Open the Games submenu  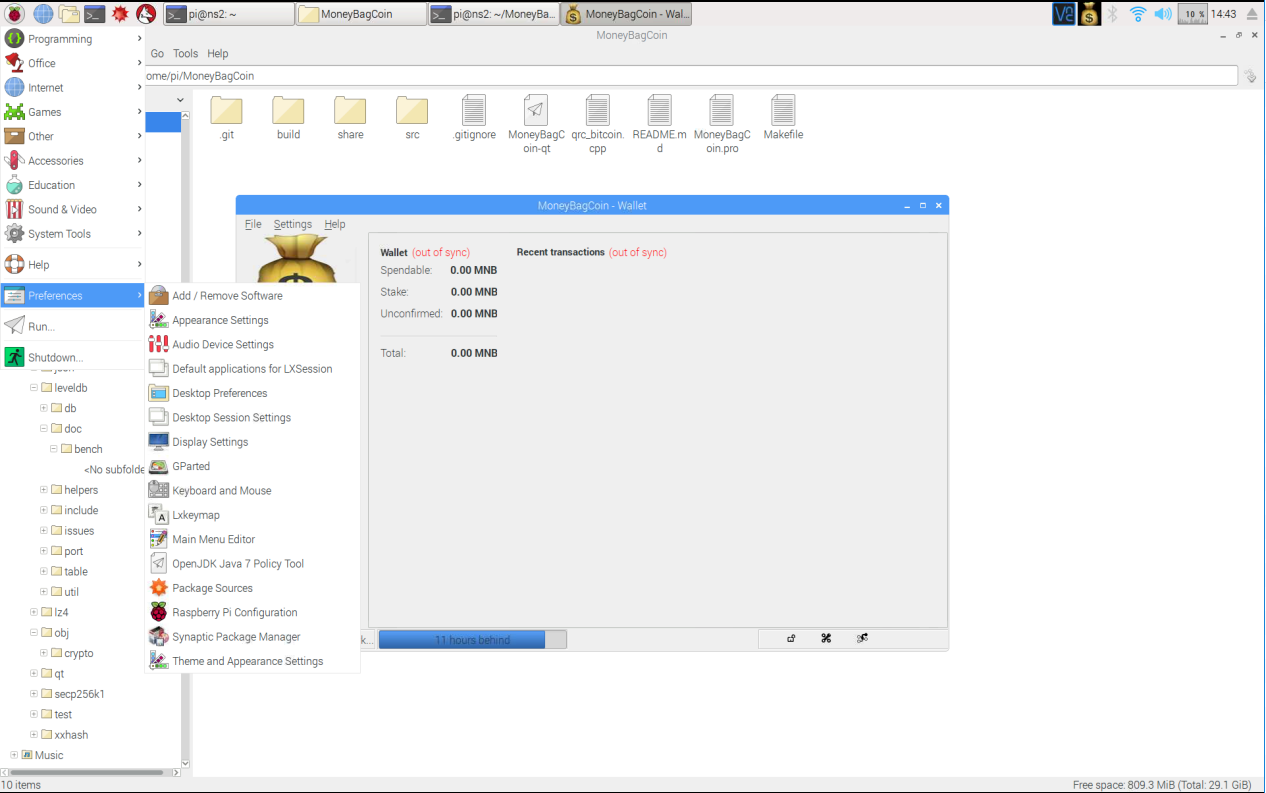pyautogui.click(x=73, y=112)
